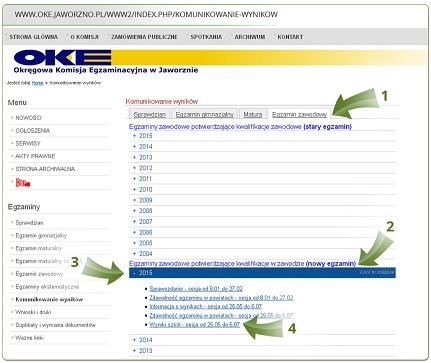
Task: Expand the 2004 year row
Action: coord(262,254)
